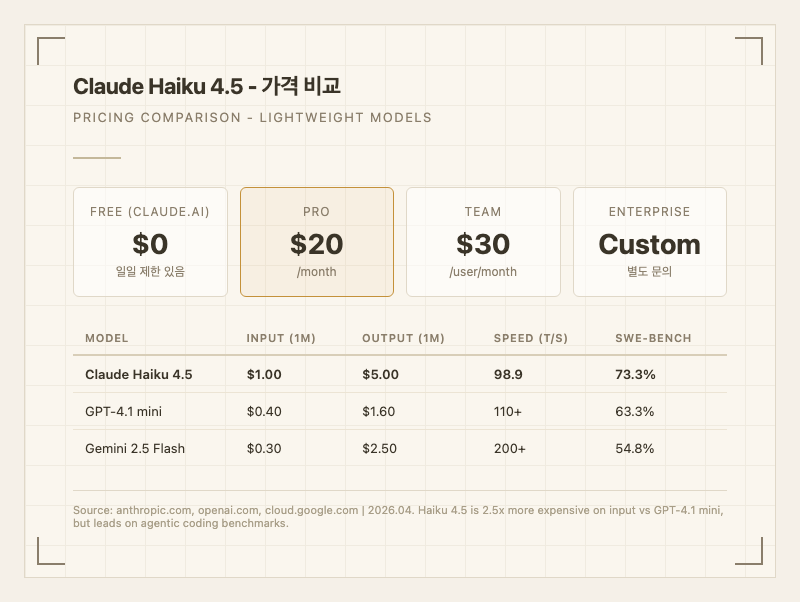This screenshot has height=602, width=800.
Task: Open the Enterprise Custom pricing card
Action: click(649, 242)
